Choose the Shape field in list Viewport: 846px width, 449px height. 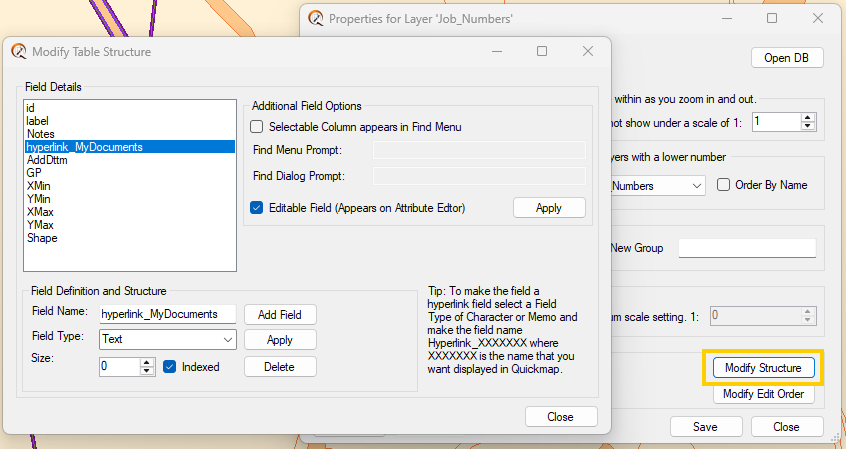click(42, 238)
